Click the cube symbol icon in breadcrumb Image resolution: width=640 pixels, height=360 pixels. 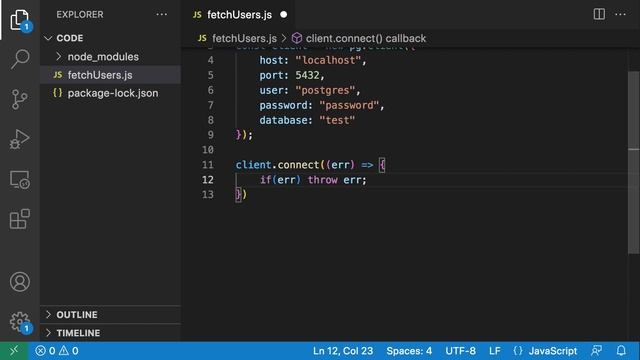297,38
